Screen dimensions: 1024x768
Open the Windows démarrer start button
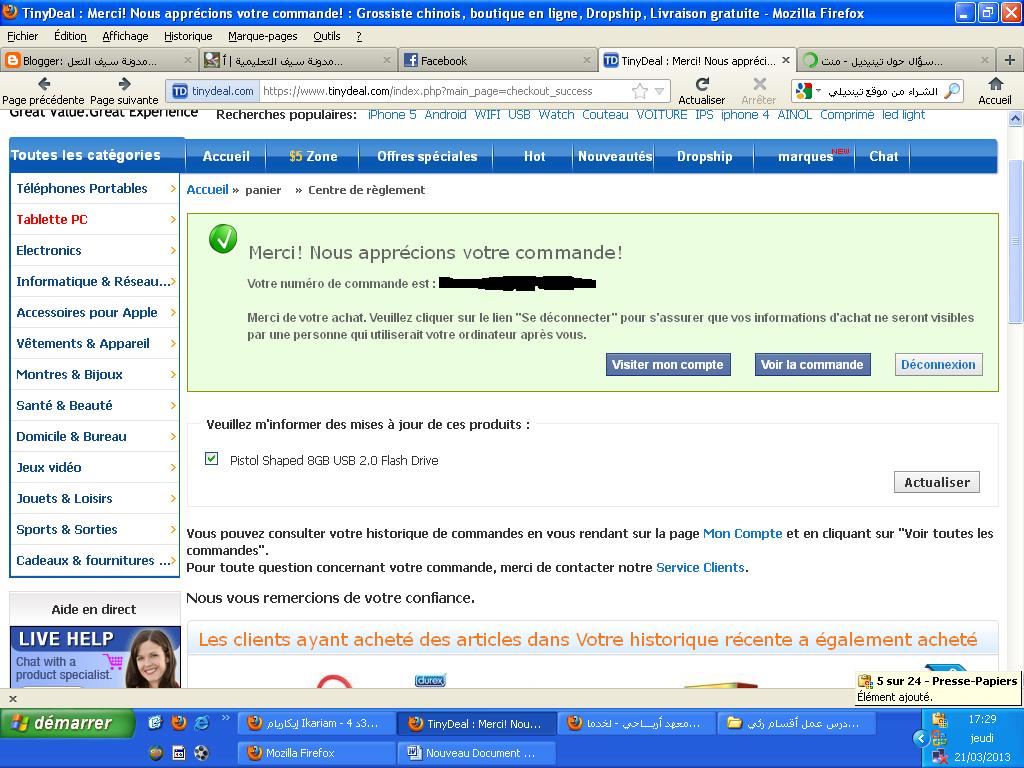[x=67, y=723]
